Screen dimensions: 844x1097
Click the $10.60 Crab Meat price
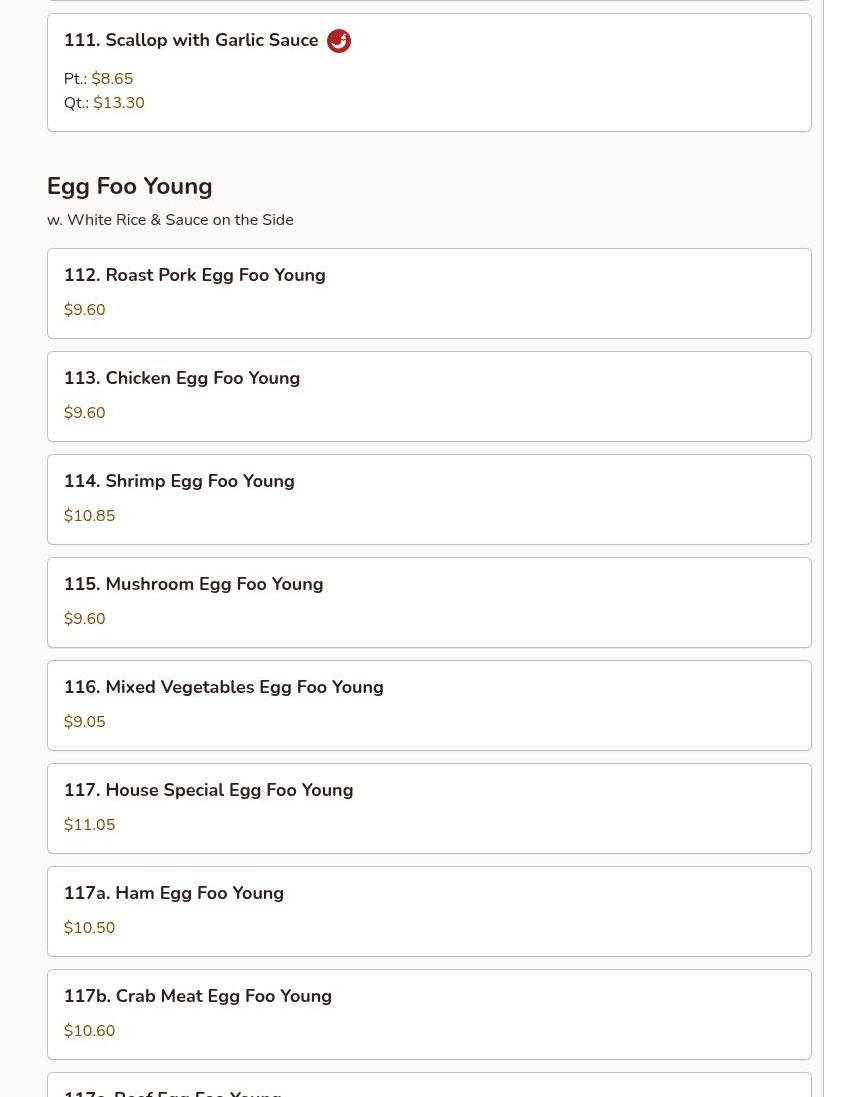pyautogui.click(x=90, y=1031)
